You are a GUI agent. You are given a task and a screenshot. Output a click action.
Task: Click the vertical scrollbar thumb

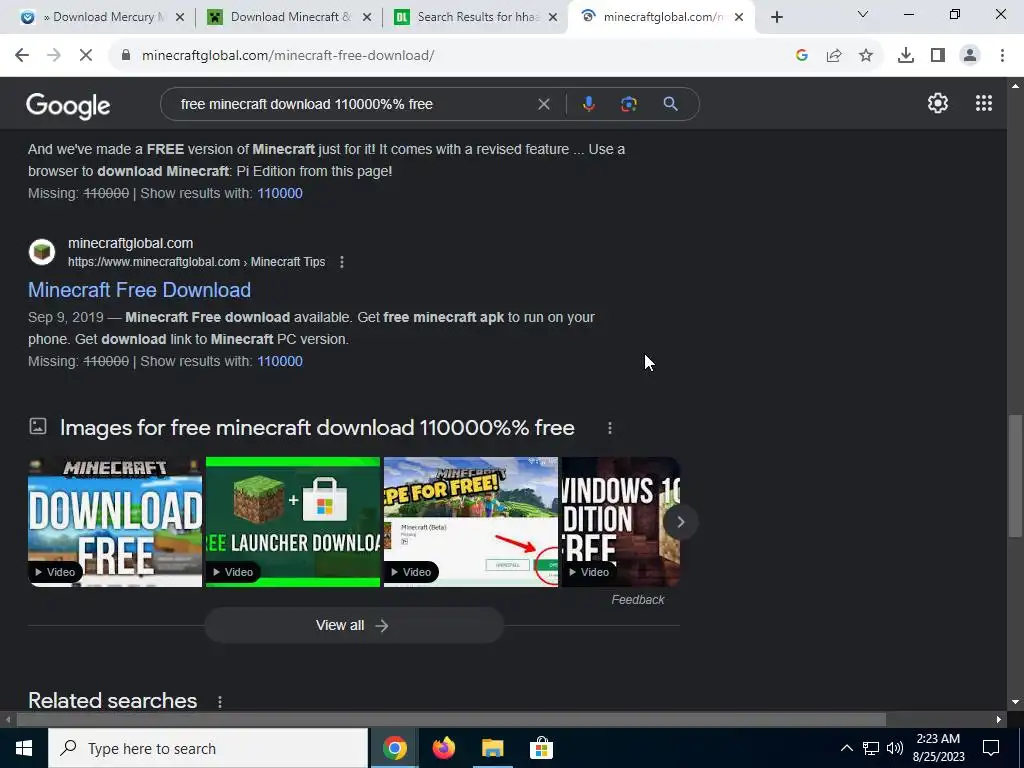(x=1015, y=474)
